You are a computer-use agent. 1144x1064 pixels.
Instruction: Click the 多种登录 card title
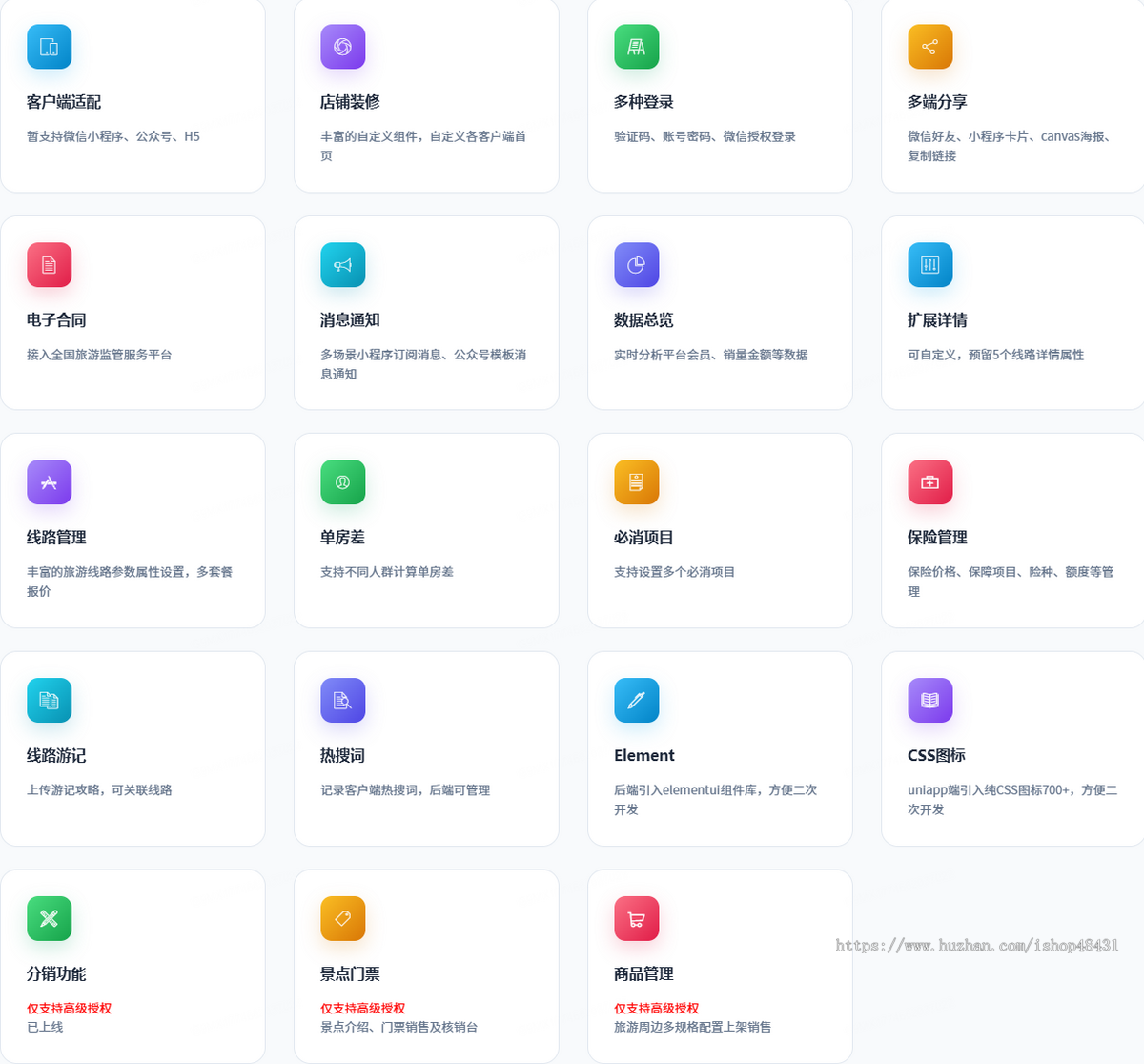pos(643,102)
